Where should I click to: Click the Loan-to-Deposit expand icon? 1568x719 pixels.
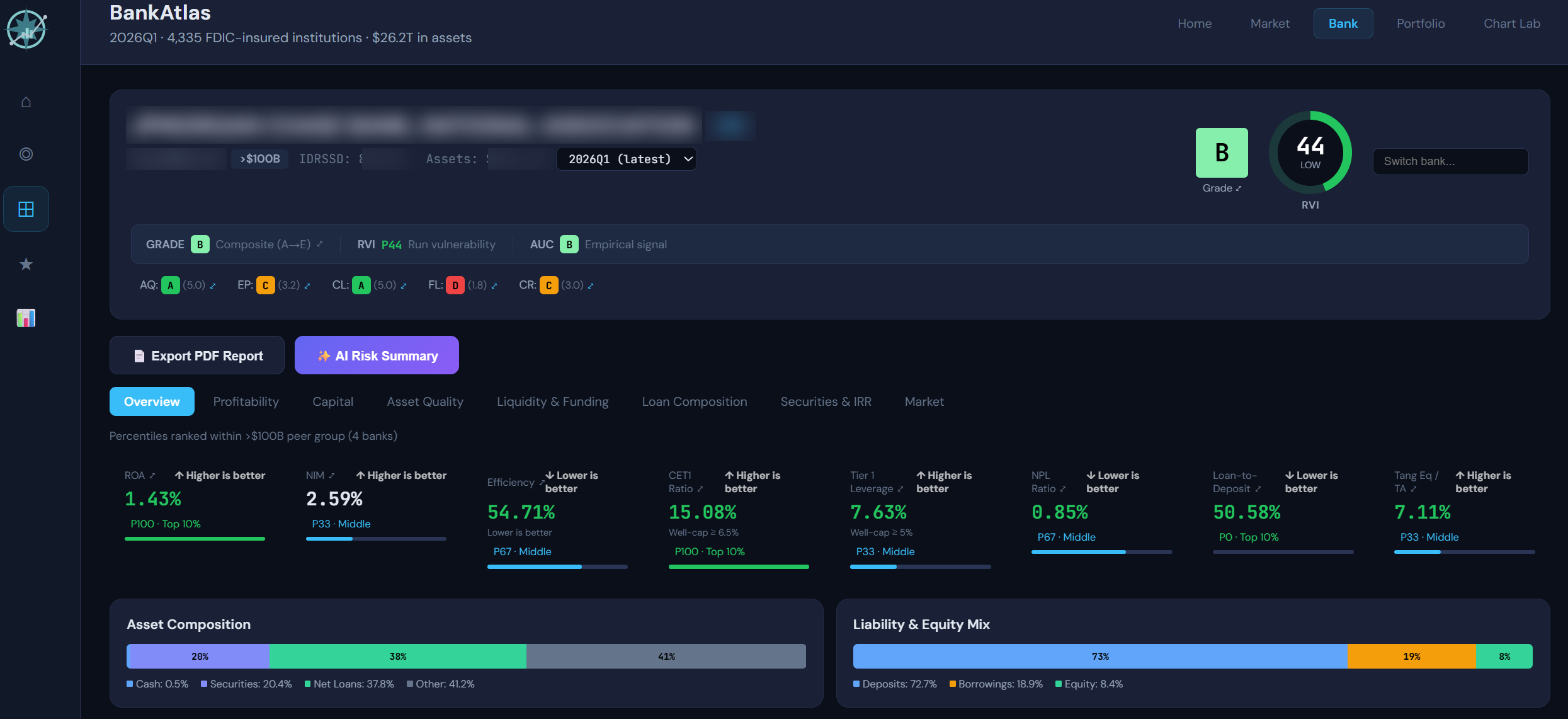[1258, 489]
